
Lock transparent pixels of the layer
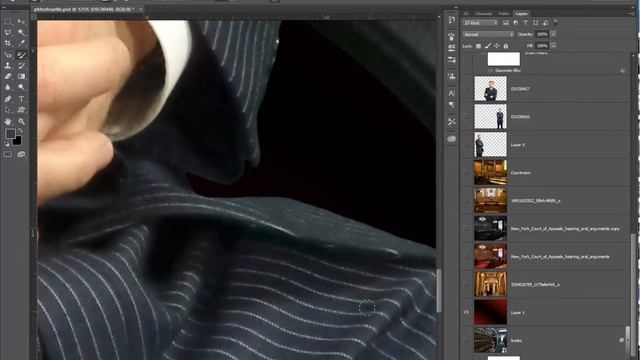pyautogui.click(x=478, y=46)
